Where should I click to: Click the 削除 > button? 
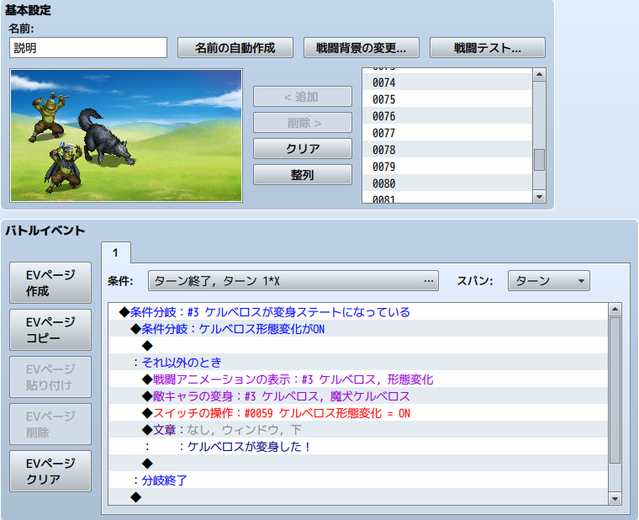click(x=302, y=123)
